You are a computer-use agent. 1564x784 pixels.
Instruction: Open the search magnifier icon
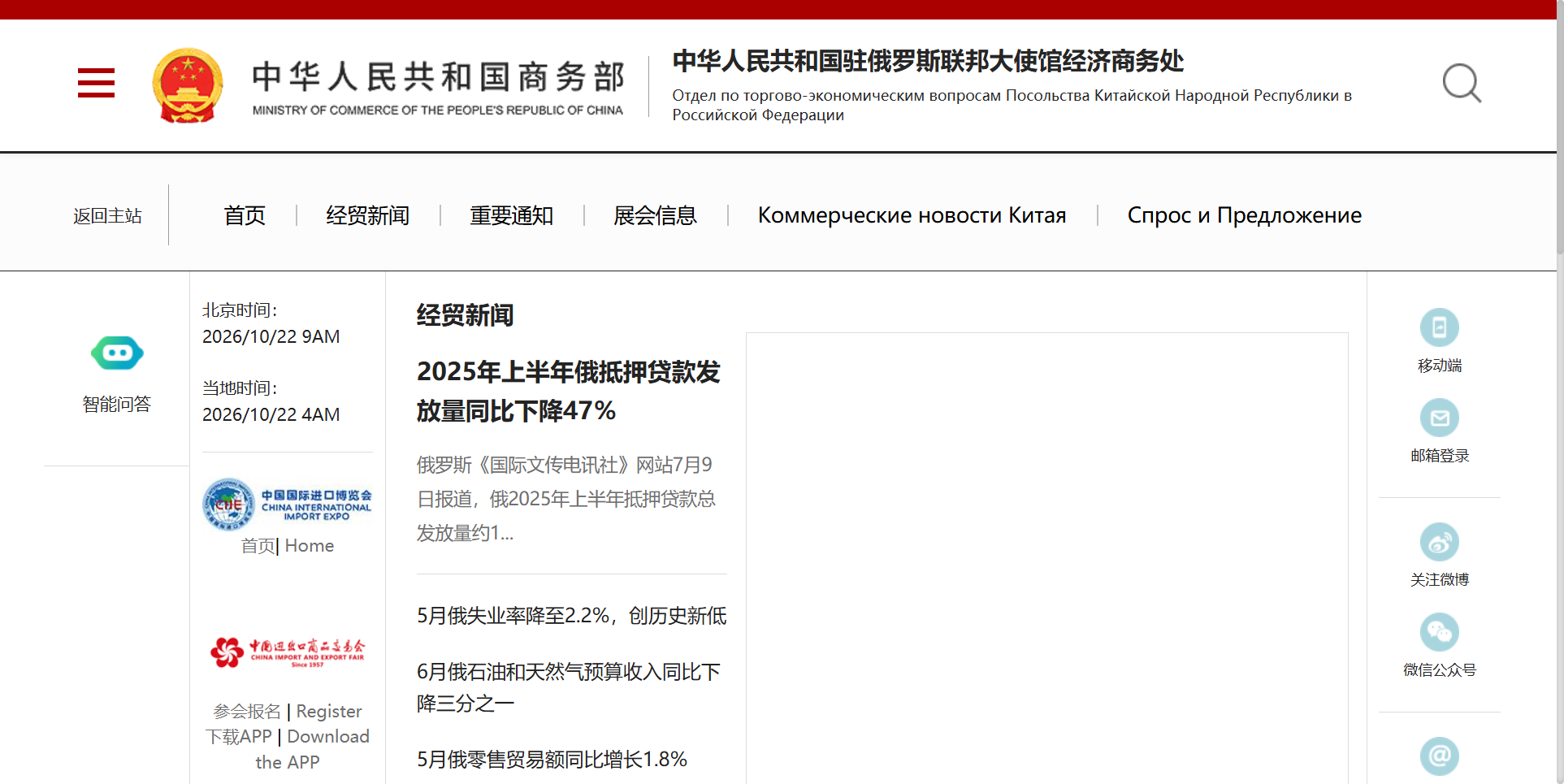point(1462,83)
